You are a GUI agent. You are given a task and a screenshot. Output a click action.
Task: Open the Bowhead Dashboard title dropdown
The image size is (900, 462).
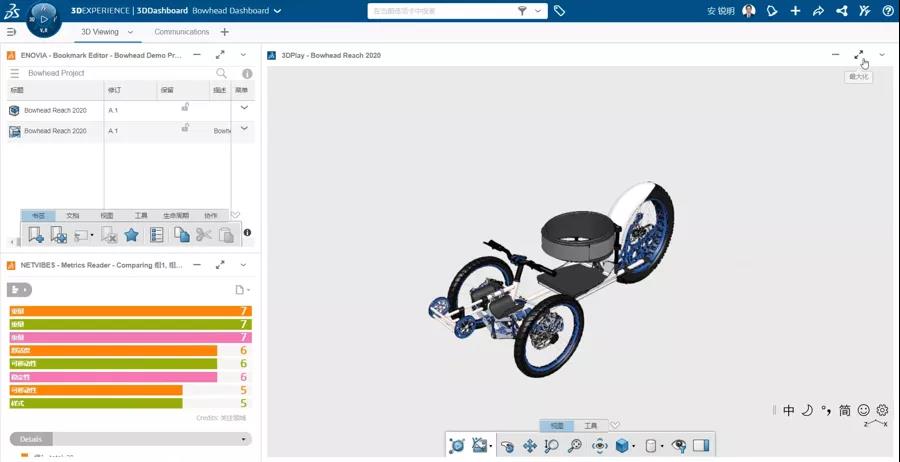click(x=278, y=11)
